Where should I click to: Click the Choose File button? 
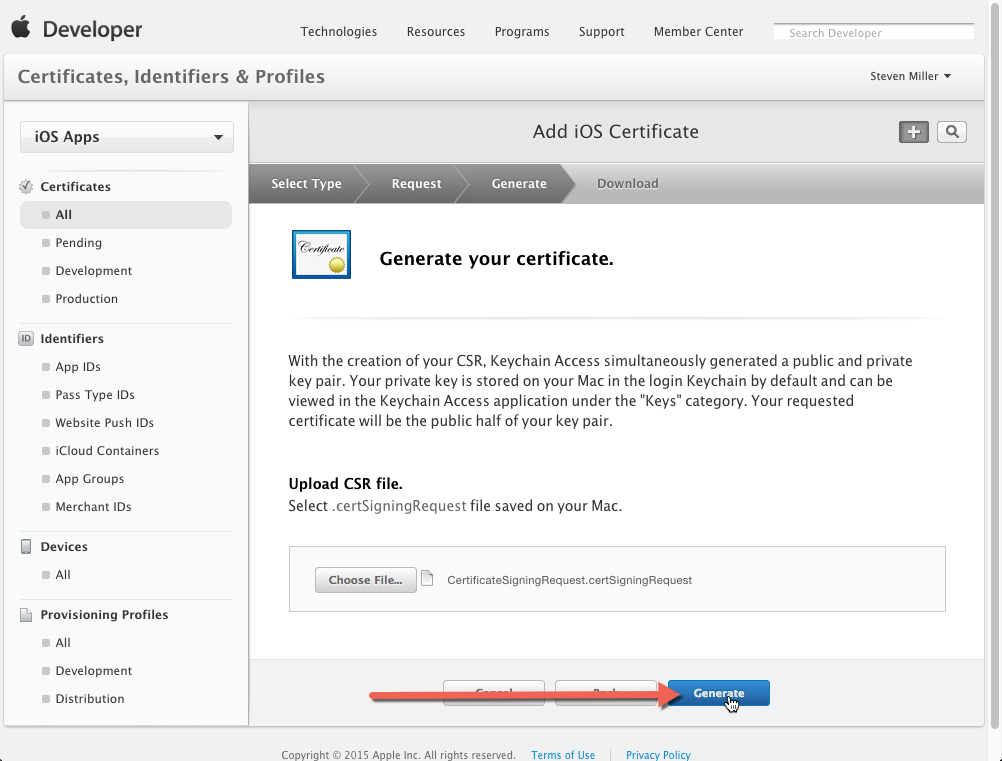(366, 580)
